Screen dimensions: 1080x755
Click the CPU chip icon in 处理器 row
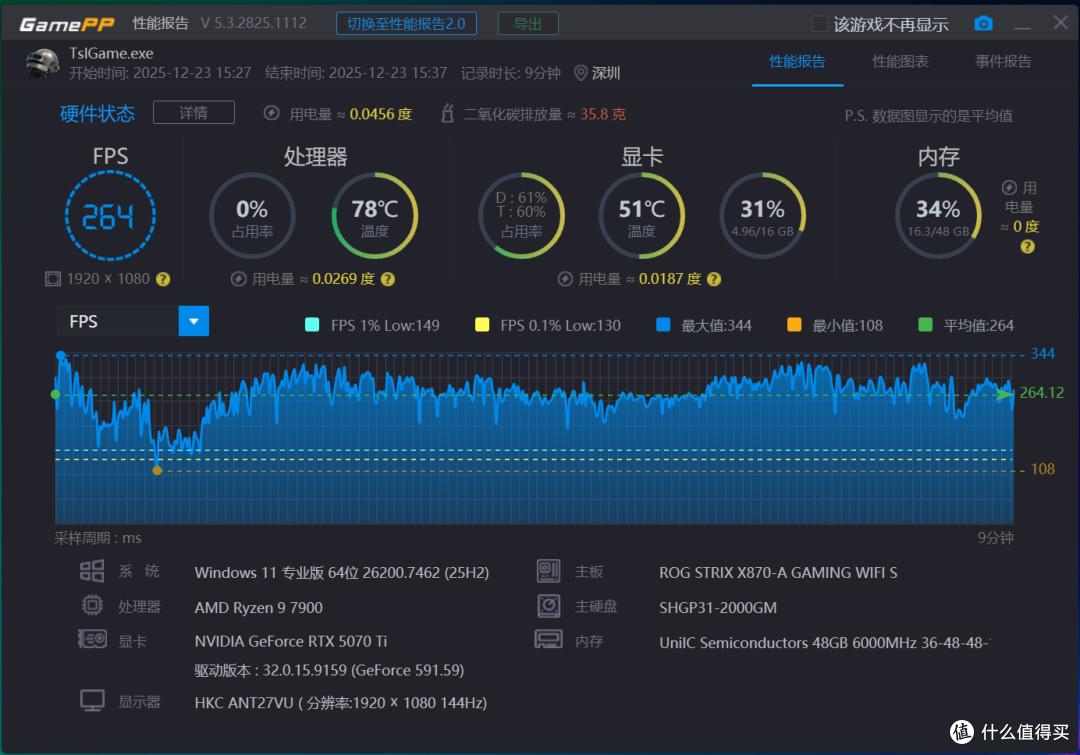pyautogui.click(x=92, y=606)
